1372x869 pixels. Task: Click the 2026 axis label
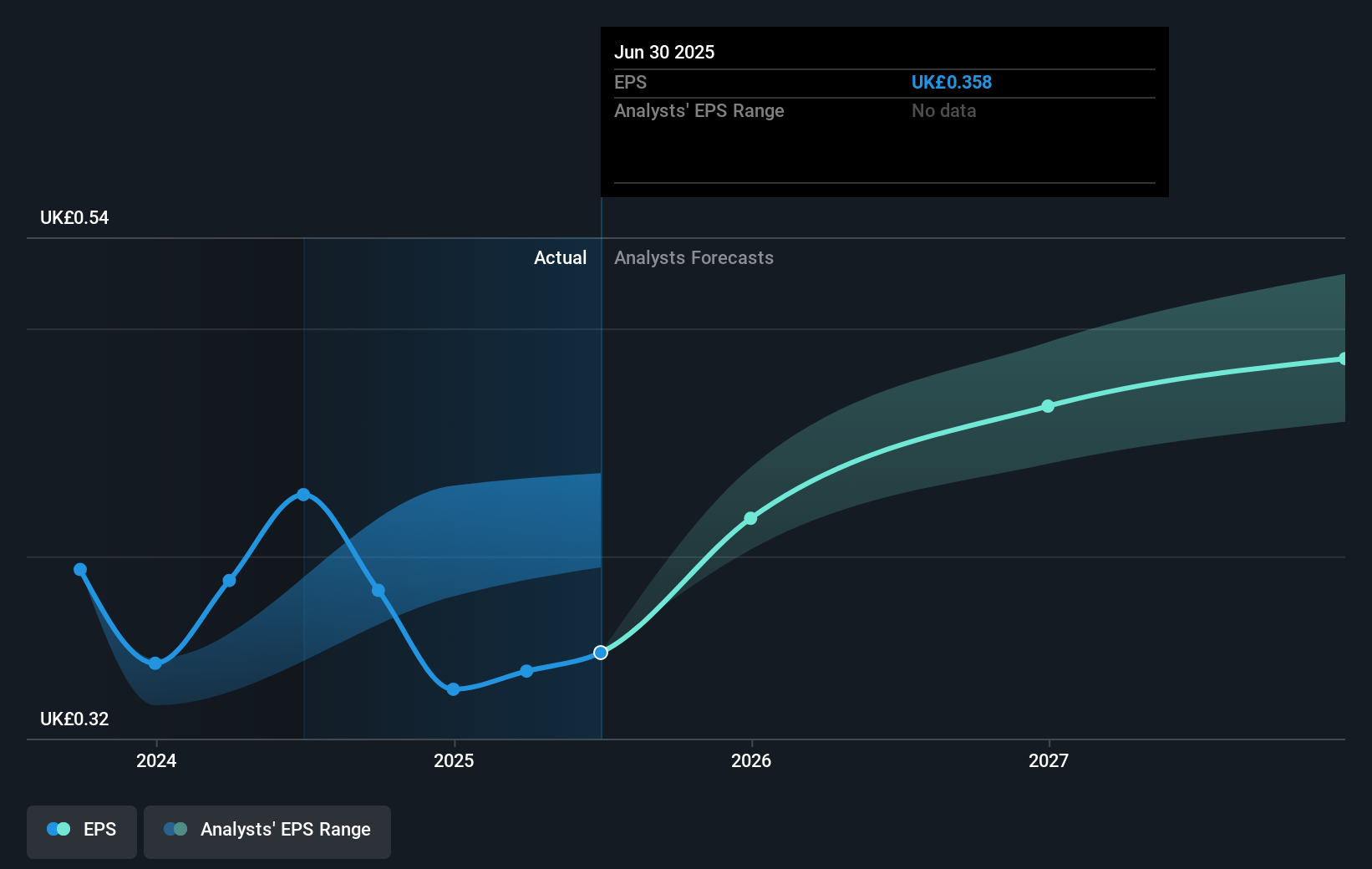point(751,760)
